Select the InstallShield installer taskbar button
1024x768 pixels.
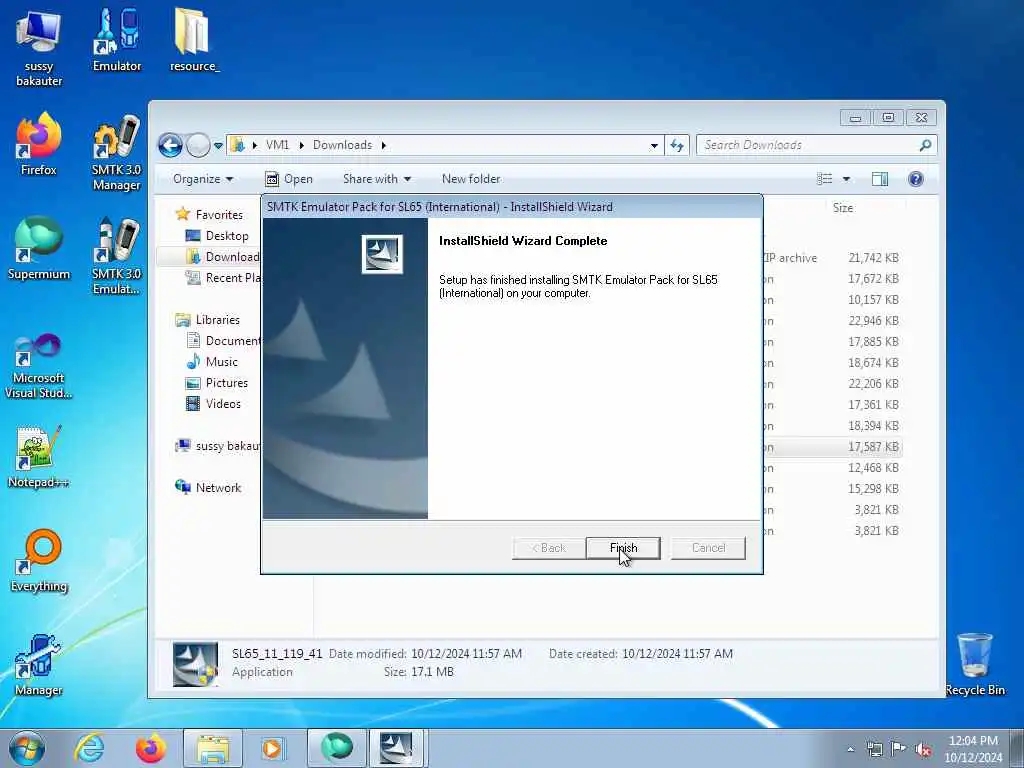click(x=397, y=748)
